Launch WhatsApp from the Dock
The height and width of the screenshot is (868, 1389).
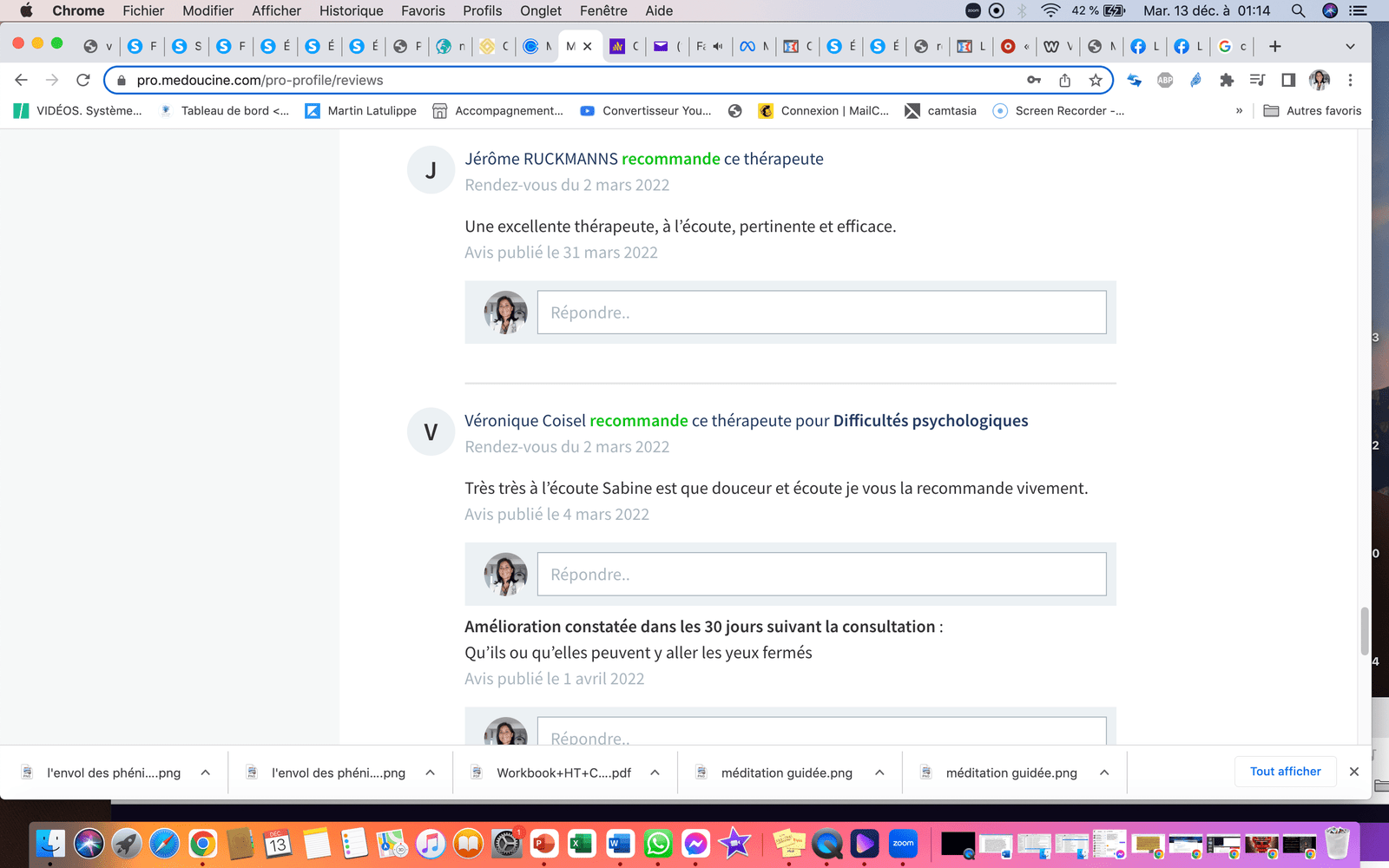(658, 843)
